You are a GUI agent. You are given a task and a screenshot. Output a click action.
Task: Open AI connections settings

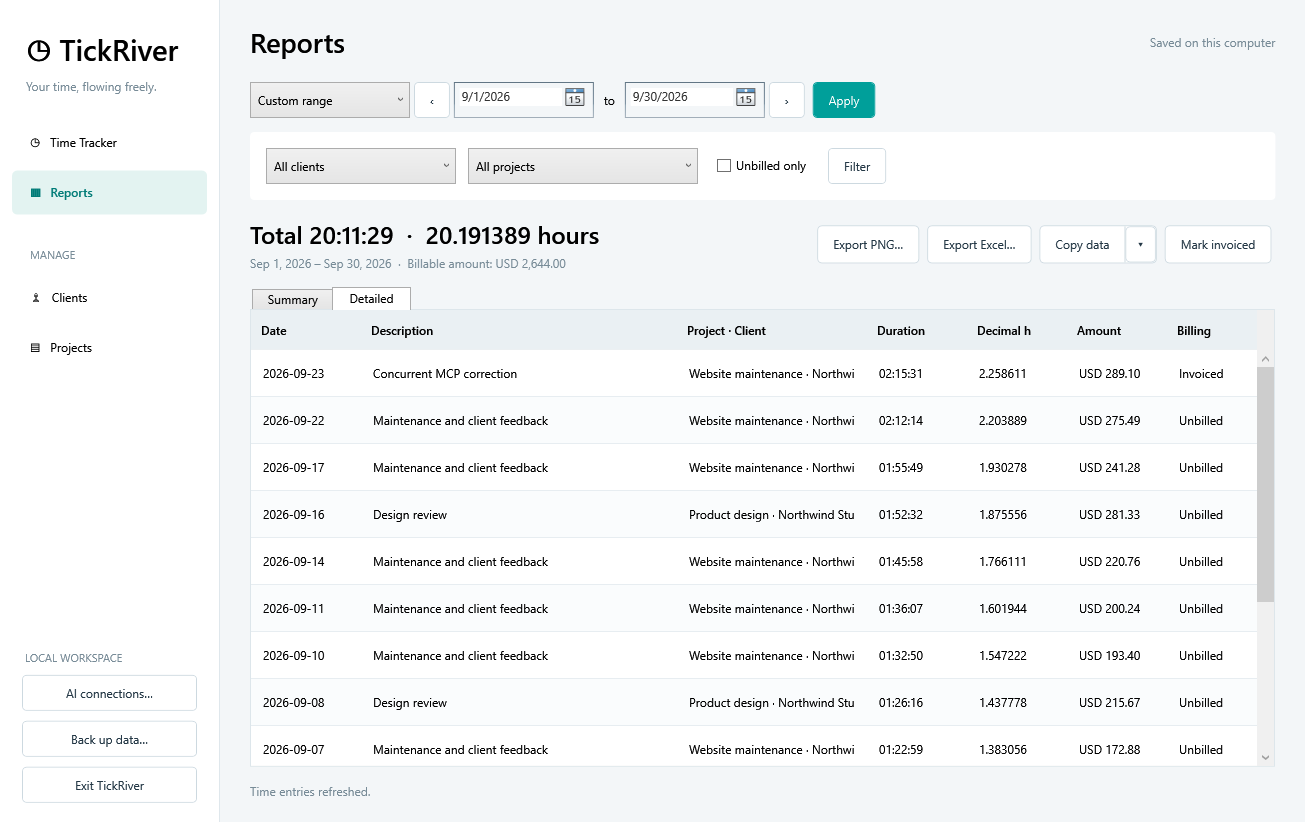110,693
